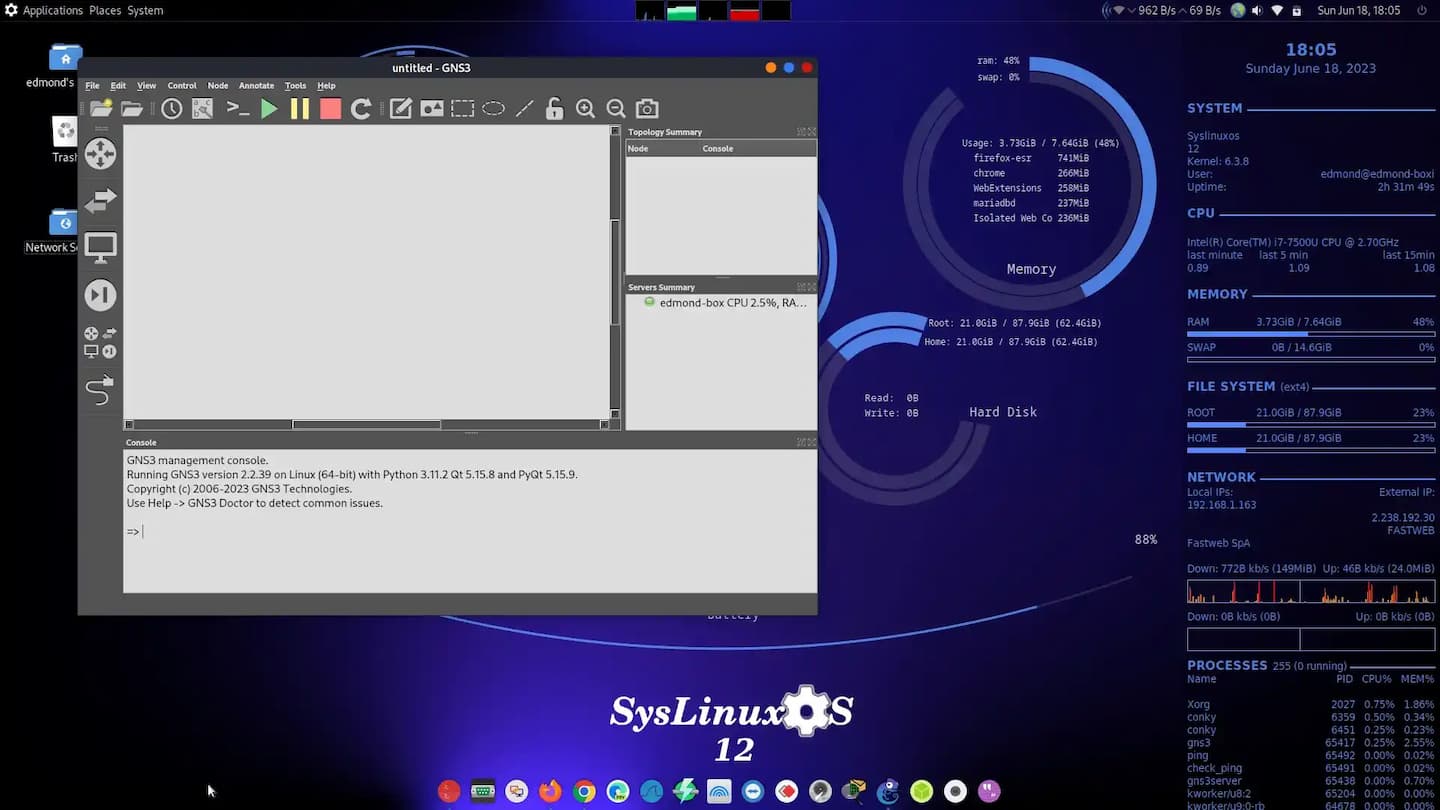Toggle the lock or unlock all items padlock
This screenshot has height=810, width=1440.
pyautogui.click(x=554, y=109)
